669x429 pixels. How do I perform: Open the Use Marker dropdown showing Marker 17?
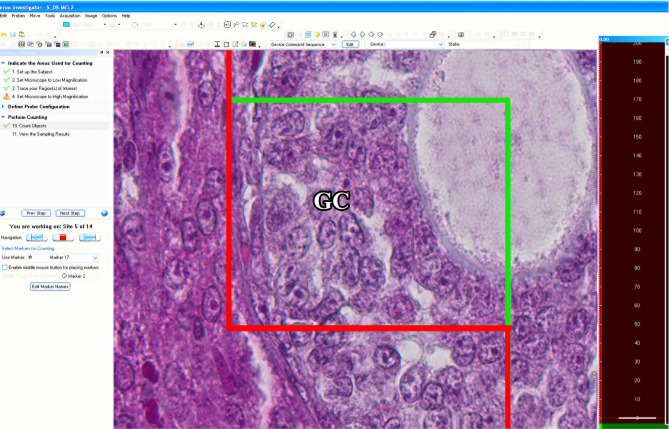tap(63, 258)
